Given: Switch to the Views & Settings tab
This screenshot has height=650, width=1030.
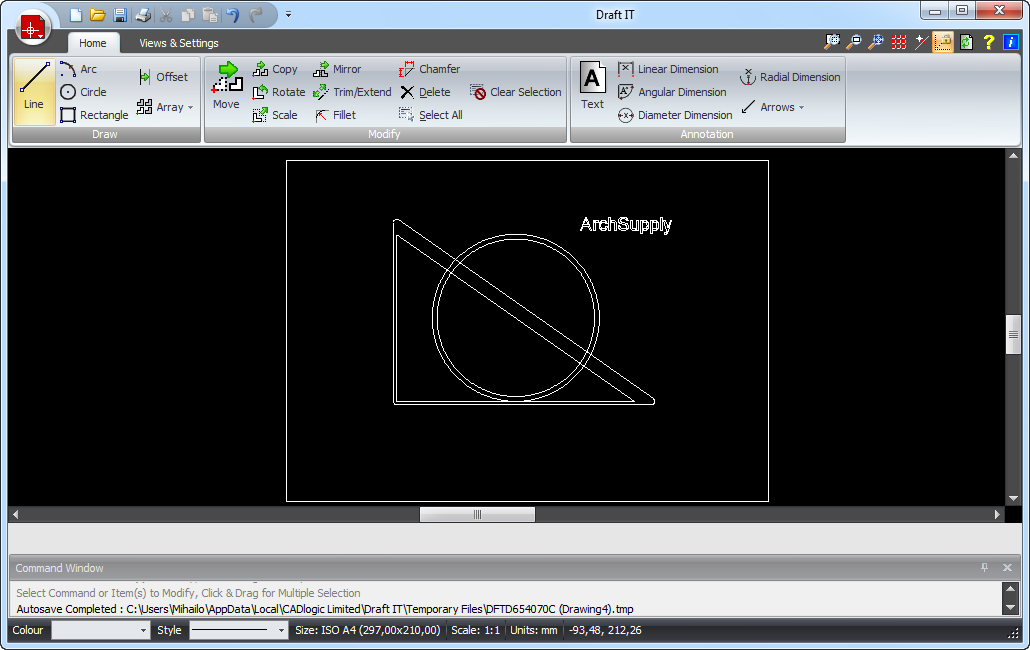Looking at the screenshot, I should tap(178, 43).
